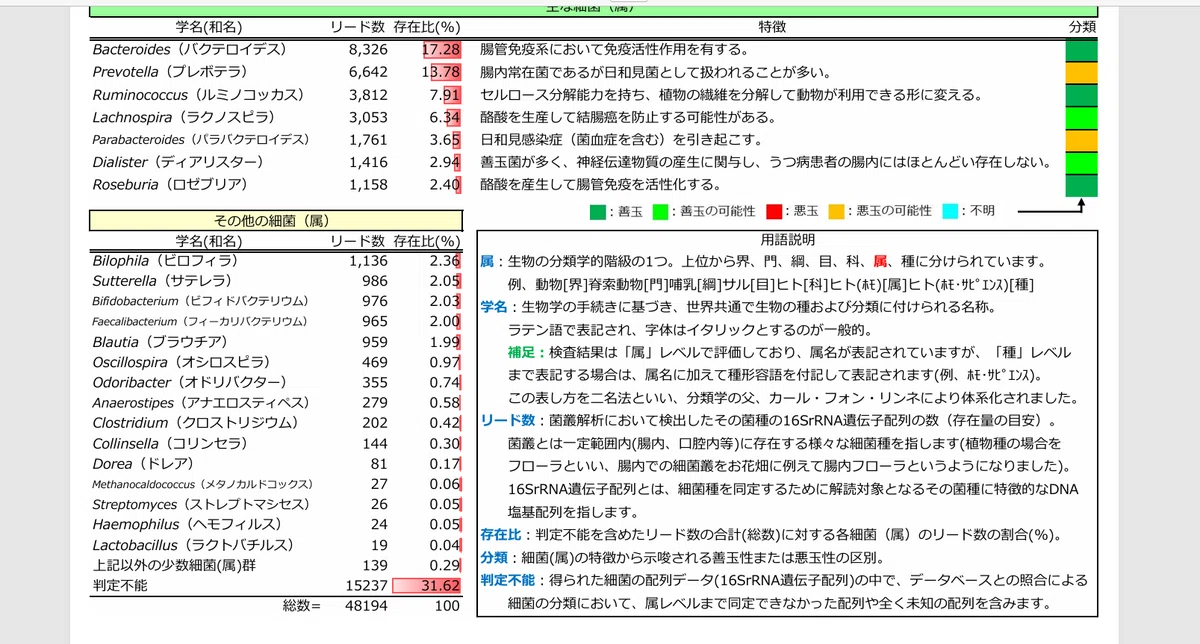This screenshot has width=1200, height=644.
Task: Select the read count 15237
Action: pyautogui.click(x=366, y=585)
